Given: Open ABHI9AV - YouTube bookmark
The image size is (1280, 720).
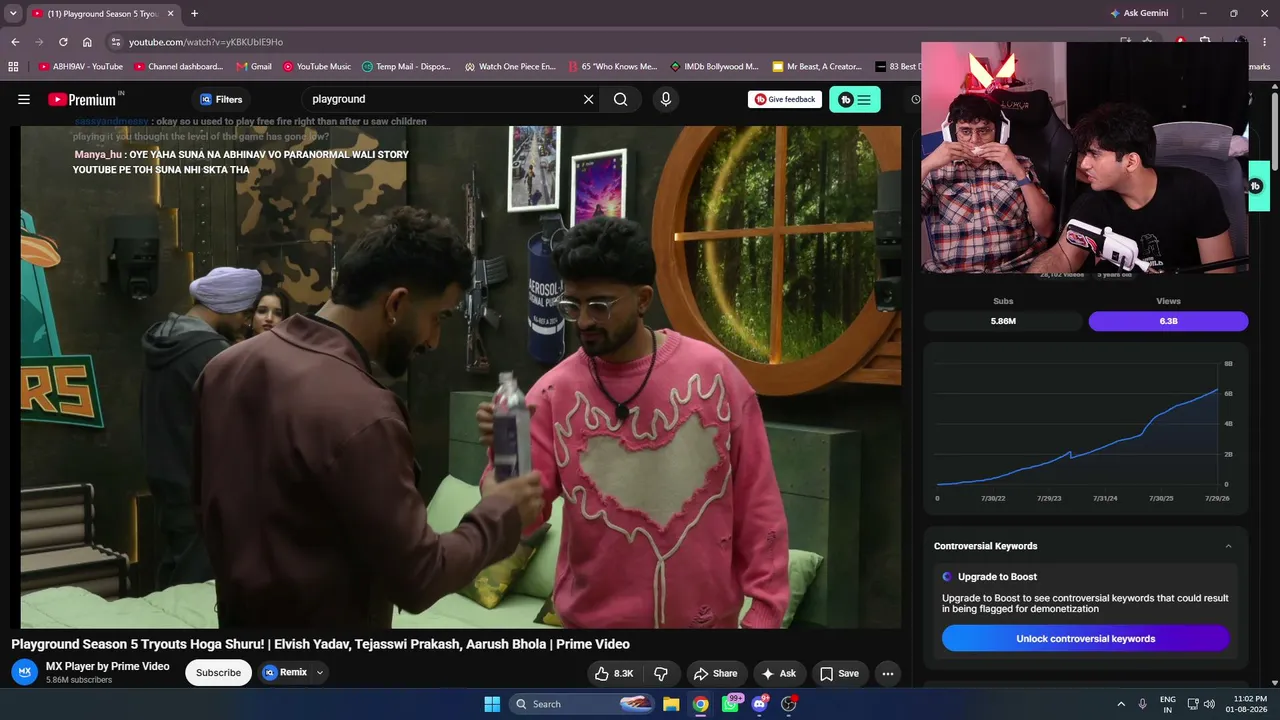Looking at the screenshot, I should [81, 67].
